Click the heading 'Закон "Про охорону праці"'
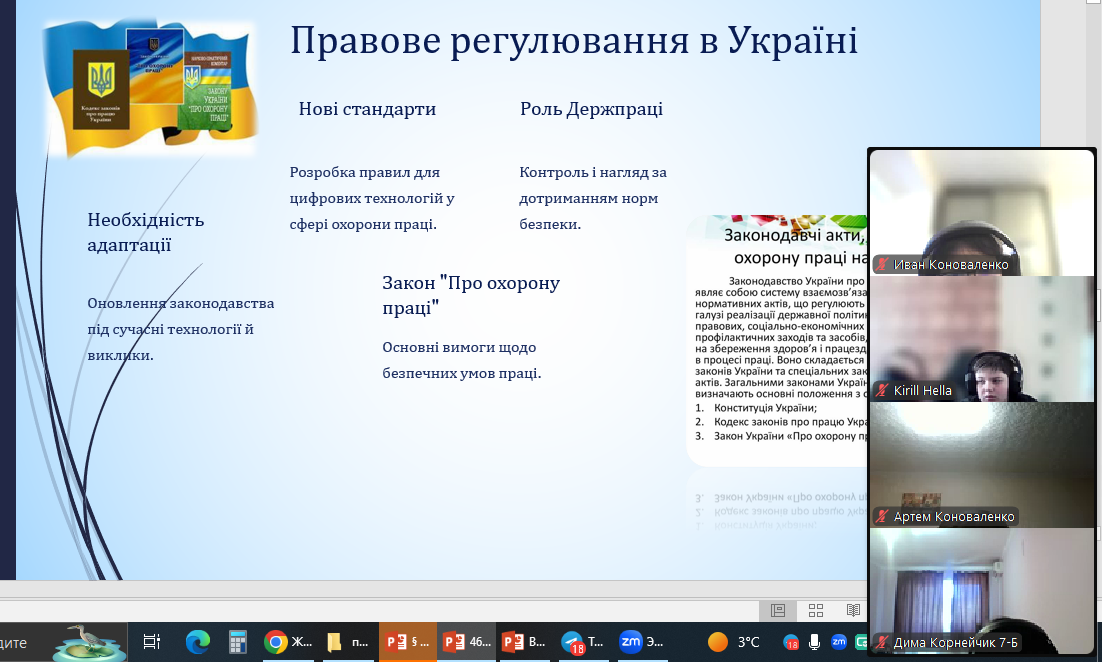 471,295
